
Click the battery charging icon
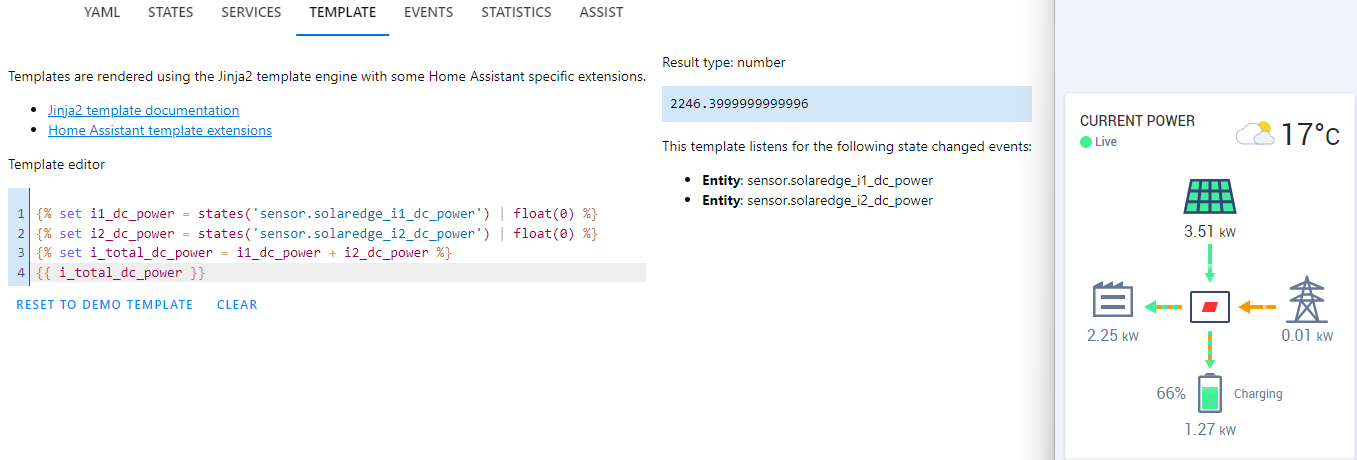[1210, 394]
